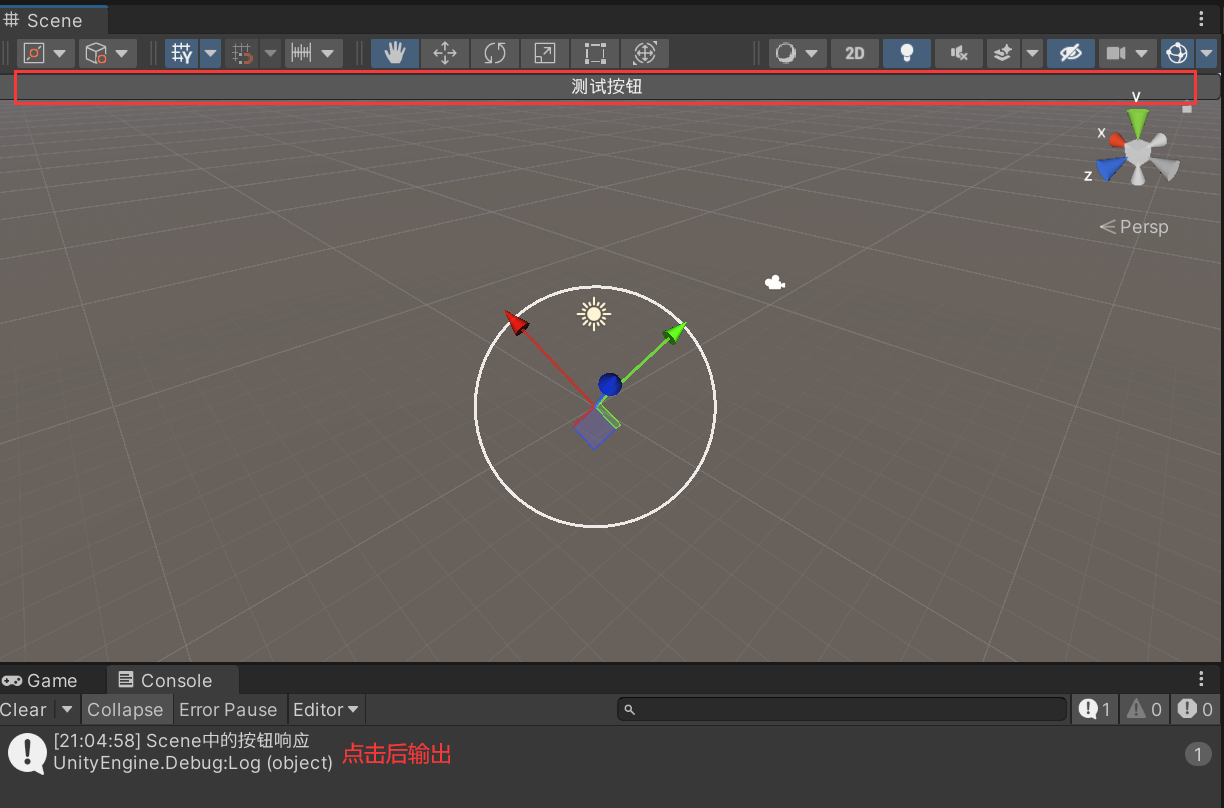Toggle the info message count filter
Image resolution: width=1224 pixels, height=808 pixels.
point(1094,709)
